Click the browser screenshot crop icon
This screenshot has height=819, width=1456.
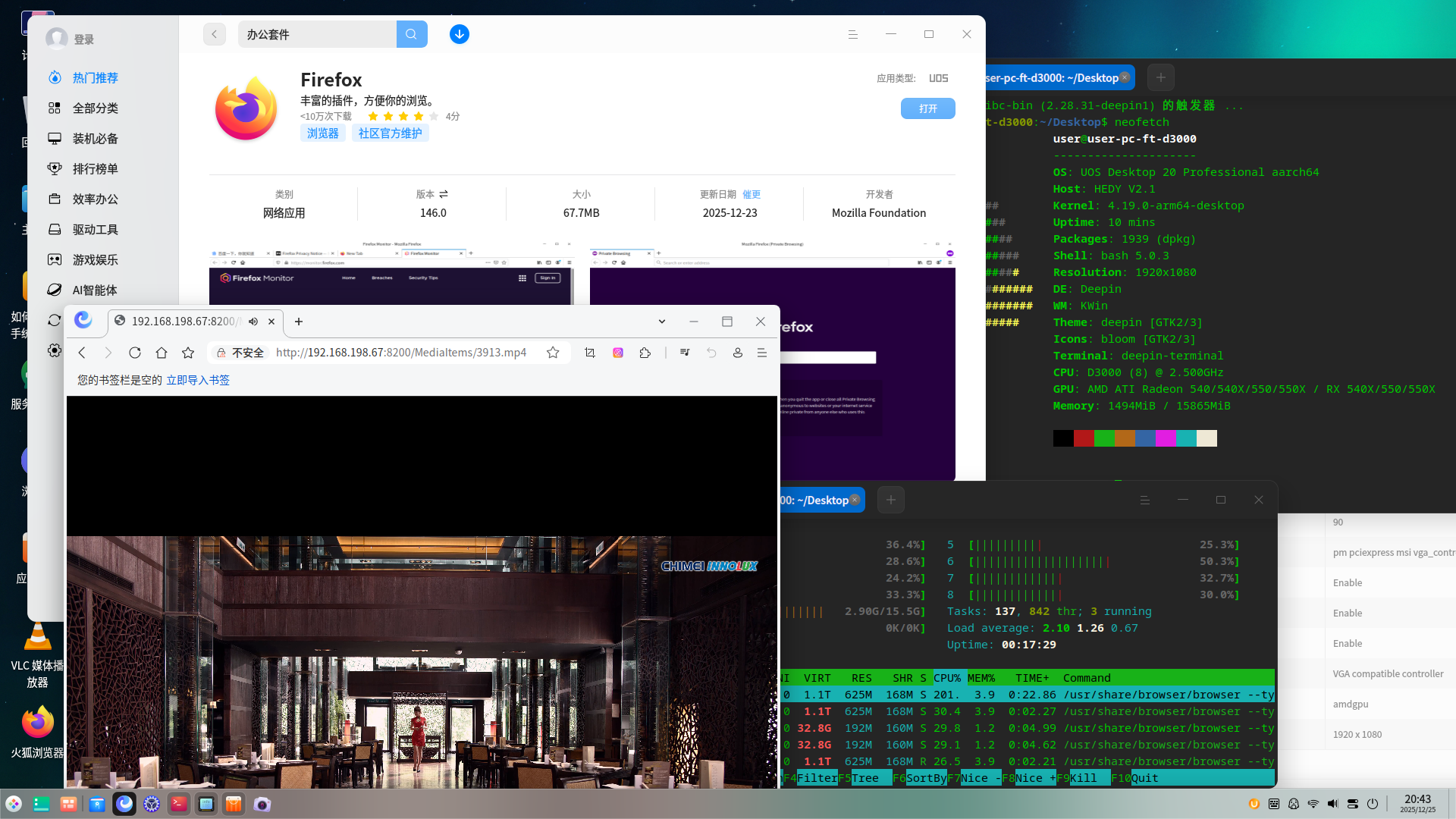[590, 353]
